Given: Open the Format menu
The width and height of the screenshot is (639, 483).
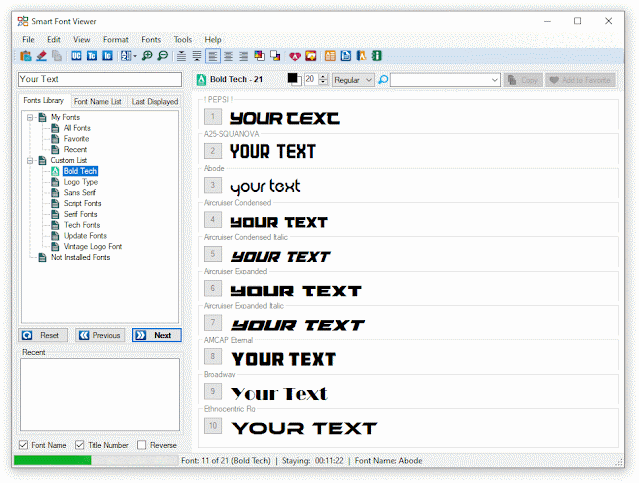Looking at the screenshot, I should point(116,40).
